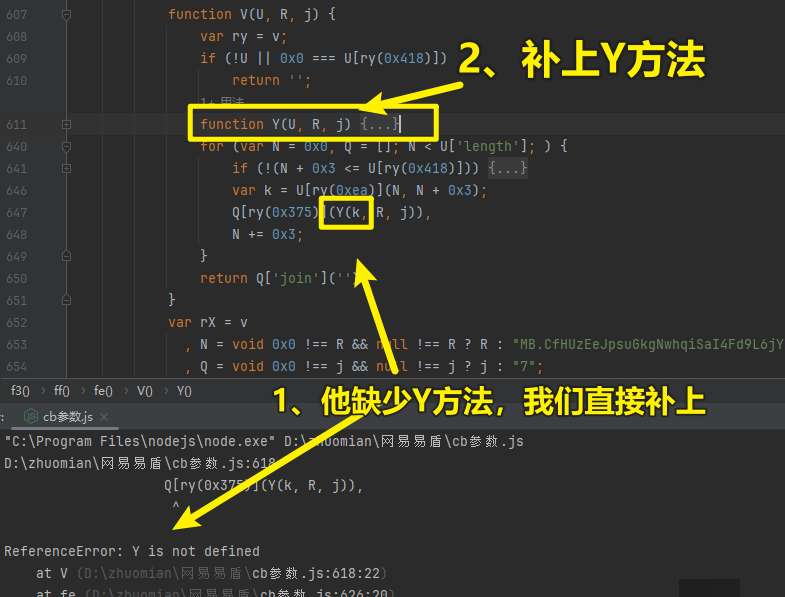
Task: Collapse function V at line 607
Action: click(67, 15)
